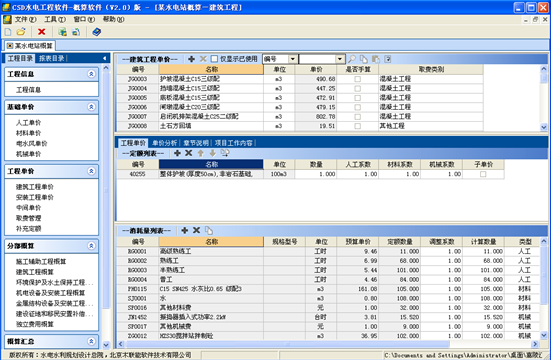Collapse the 工程单价 section
The height and width of the screenshot is (360, 551).
91,171
